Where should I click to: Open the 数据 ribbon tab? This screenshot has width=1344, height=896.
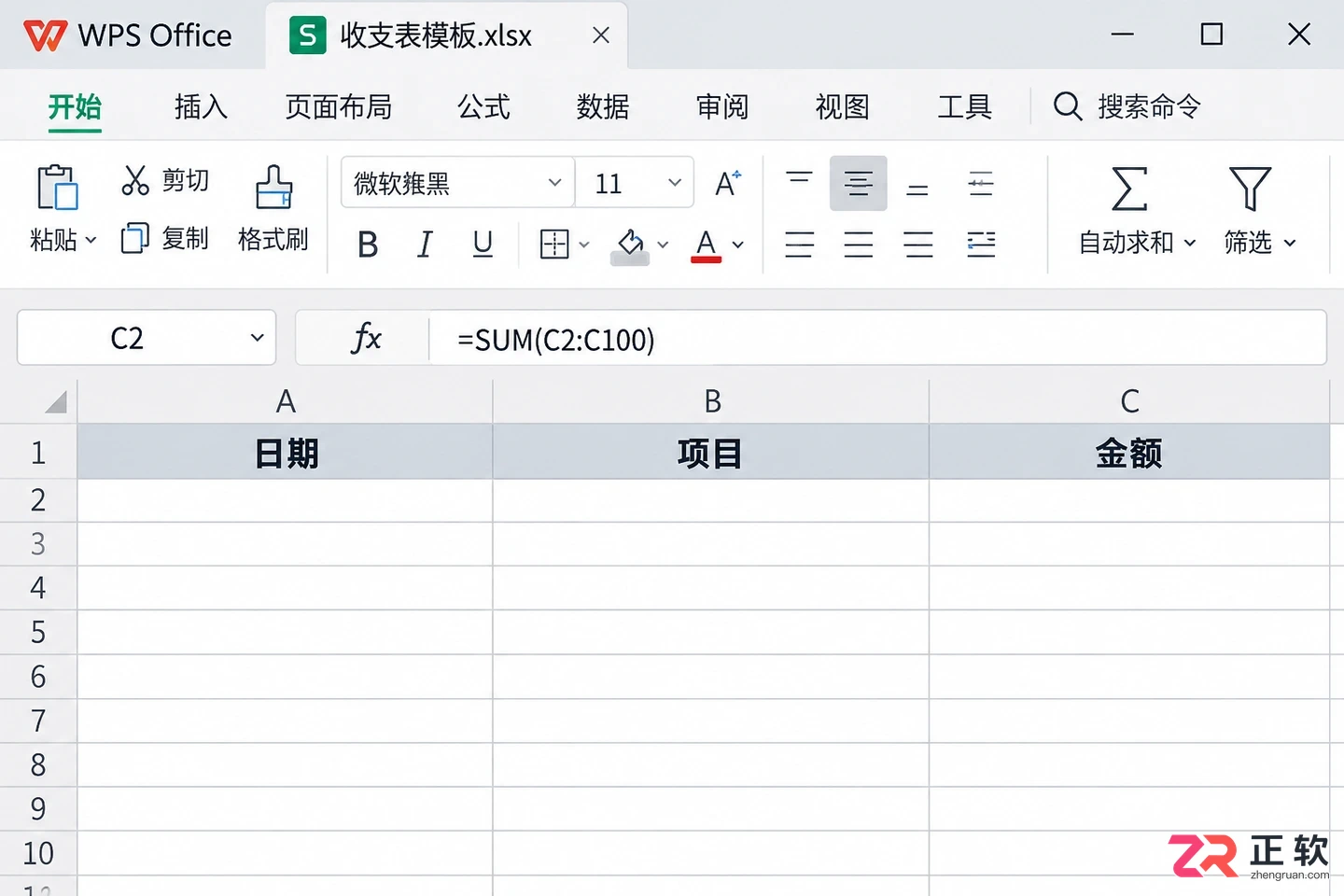[x=603, y=106]
